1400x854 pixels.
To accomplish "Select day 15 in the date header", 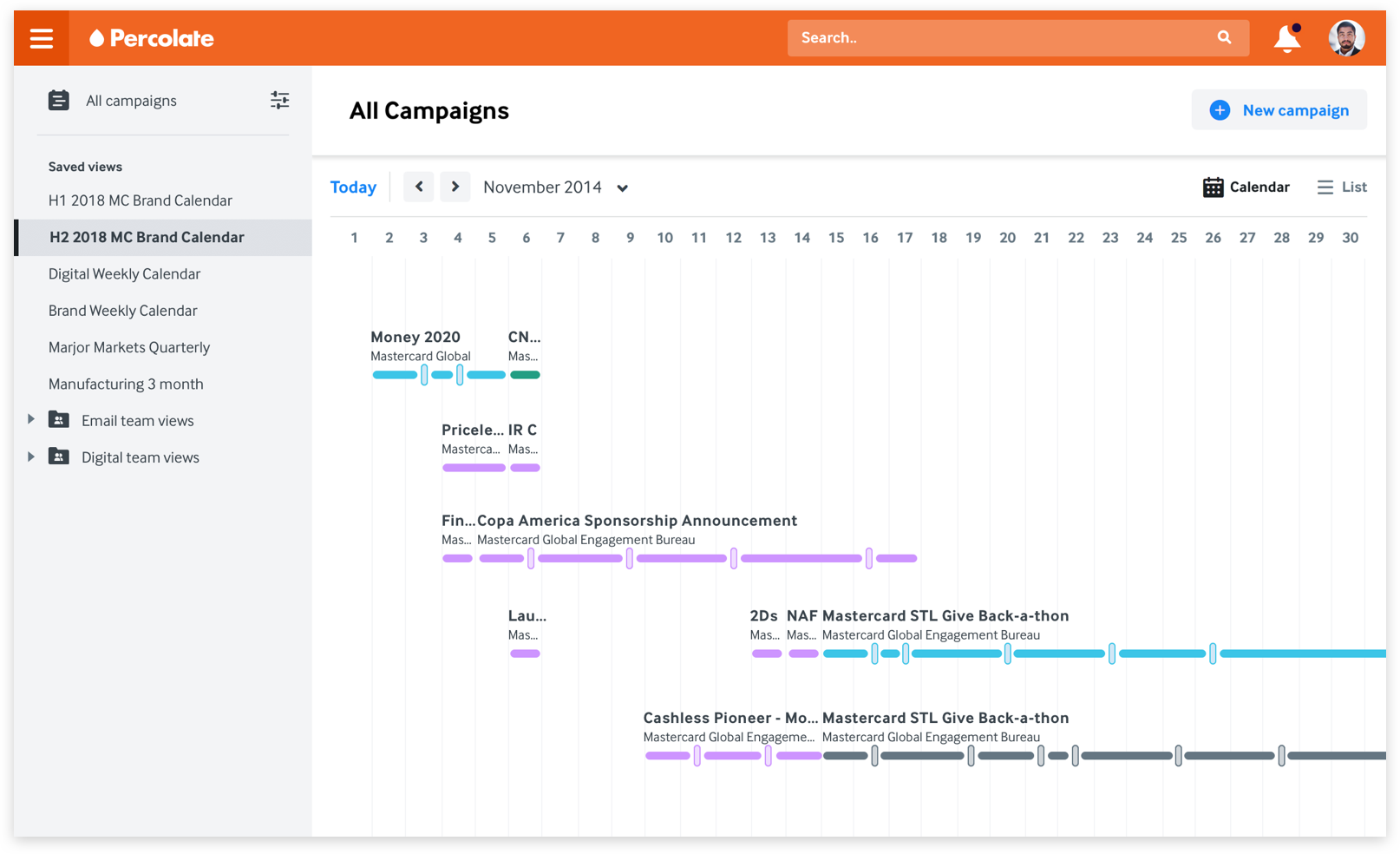I will click(x=836, y=238).
